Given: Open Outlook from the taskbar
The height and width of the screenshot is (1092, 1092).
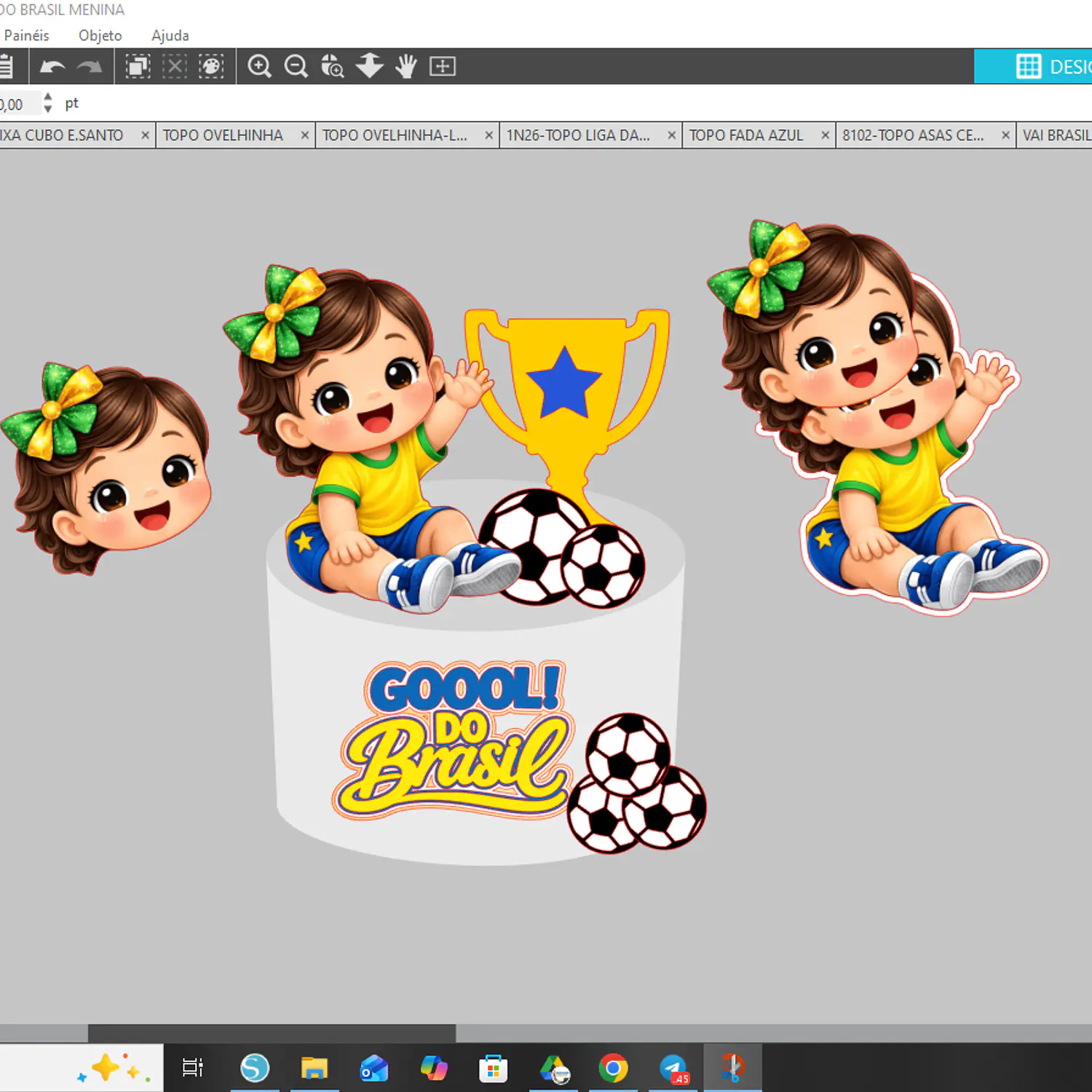Looking at the screenshot, I should tap(374, 1068).
